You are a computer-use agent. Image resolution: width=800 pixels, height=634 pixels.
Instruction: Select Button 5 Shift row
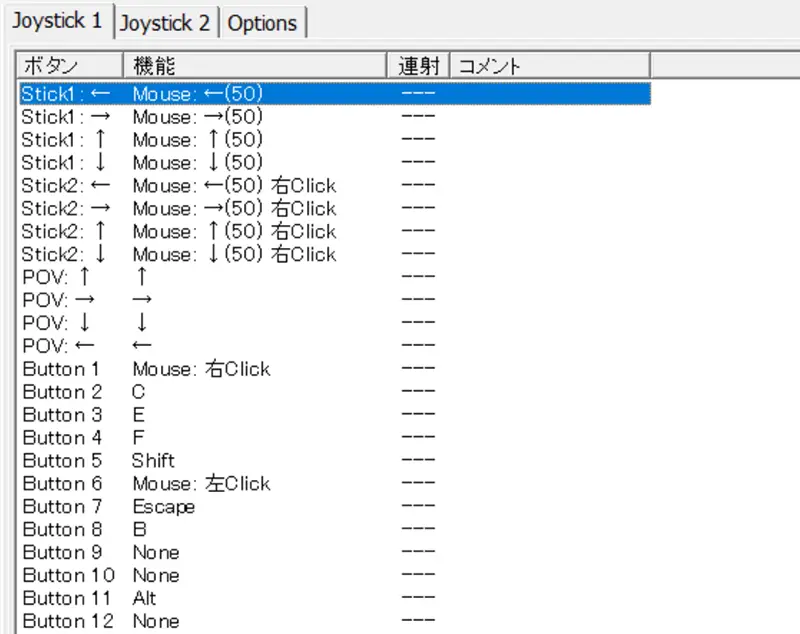click(335, 461)
